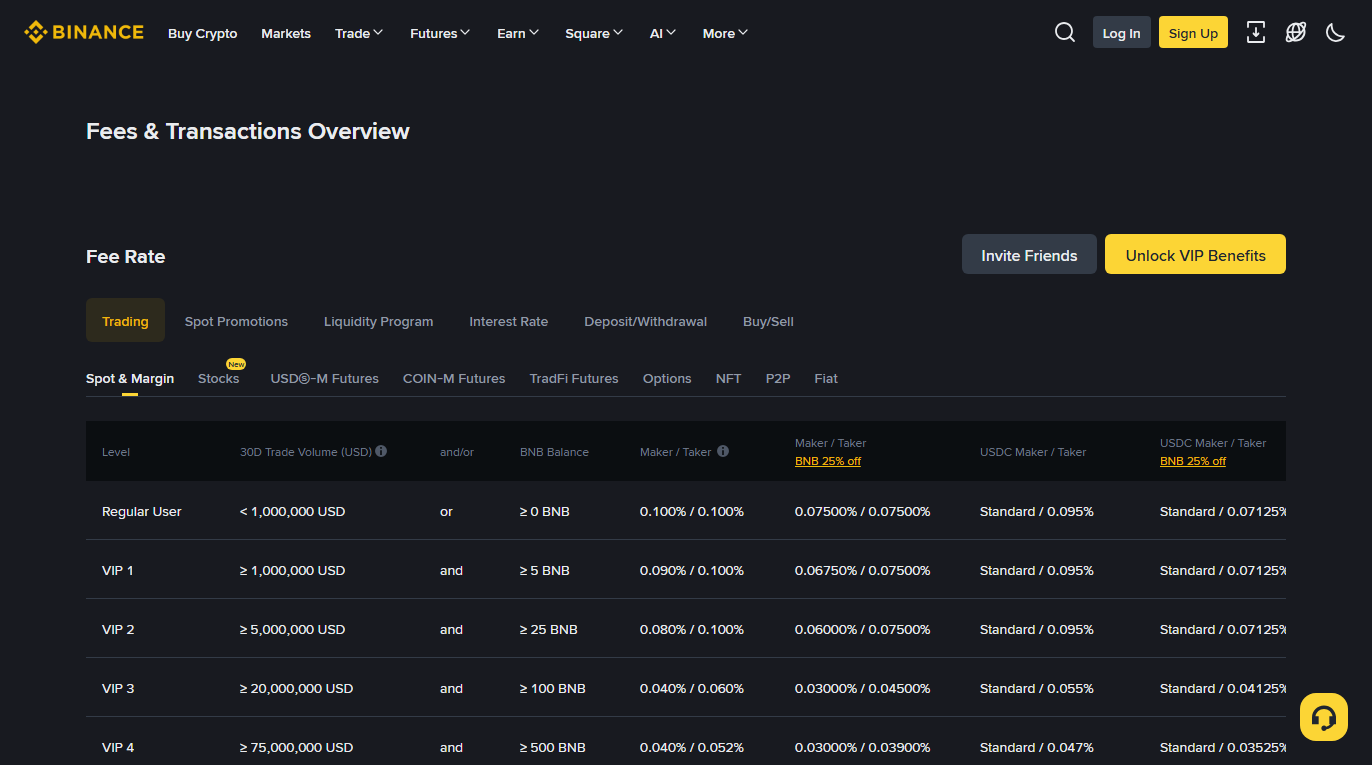Viewport: 1372px width, 765px height.
Task: Click Unlock VIP Benefits button
Action: [x=1195, y=255]
